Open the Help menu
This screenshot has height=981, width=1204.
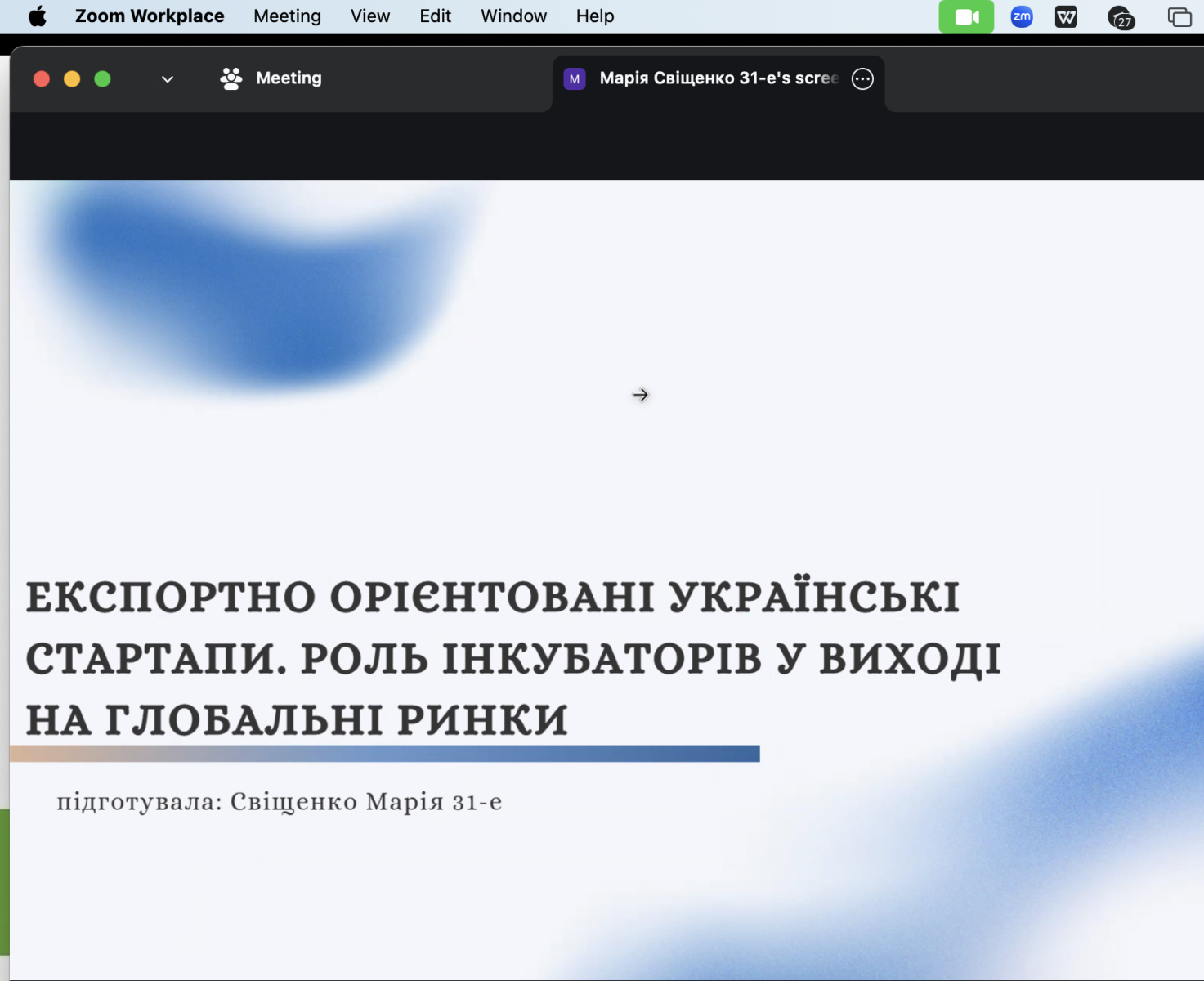click(594, 16)
